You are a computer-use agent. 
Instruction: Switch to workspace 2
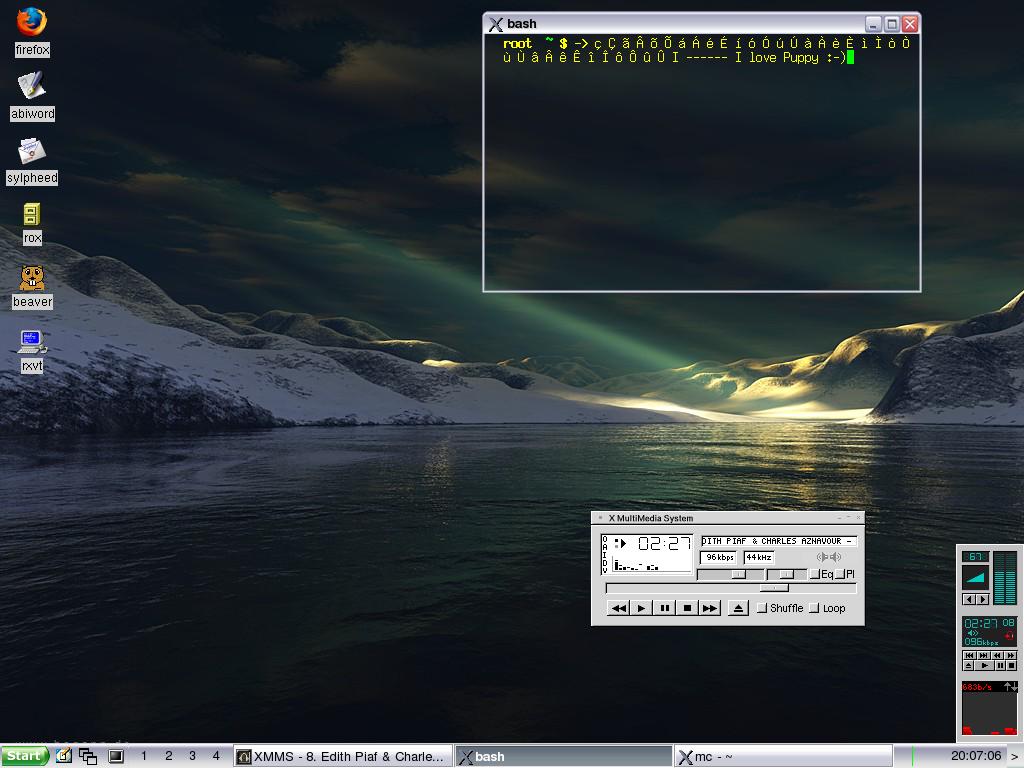(168, 756)
